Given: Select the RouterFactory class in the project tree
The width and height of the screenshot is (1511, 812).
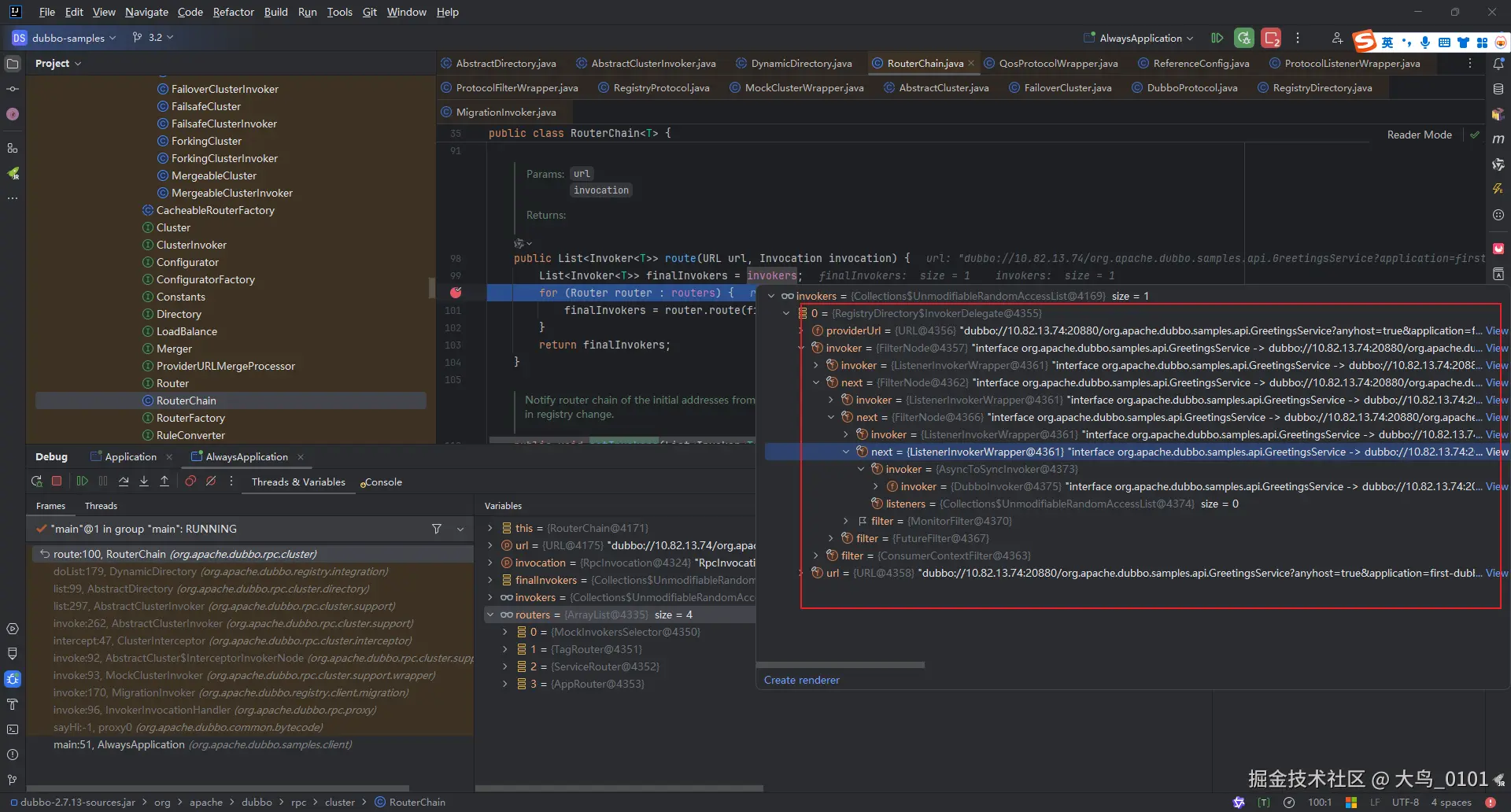Looking at the screenshot, I should 190,418.
